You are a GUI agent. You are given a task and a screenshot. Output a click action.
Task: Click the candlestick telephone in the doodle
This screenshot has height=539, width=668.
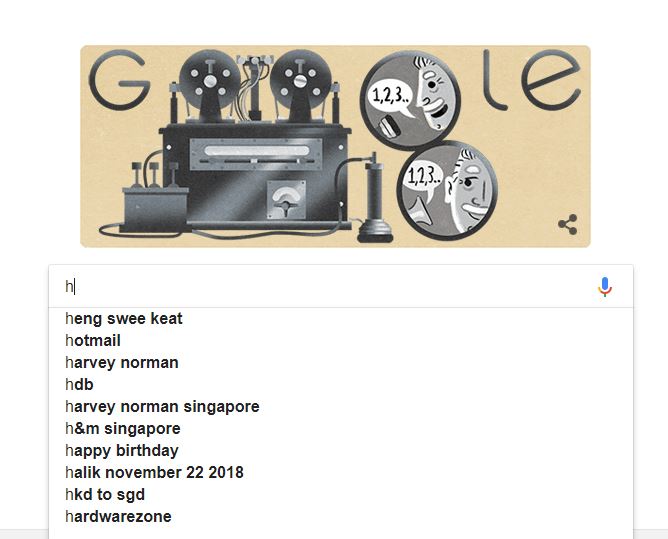tap(374, 198)
